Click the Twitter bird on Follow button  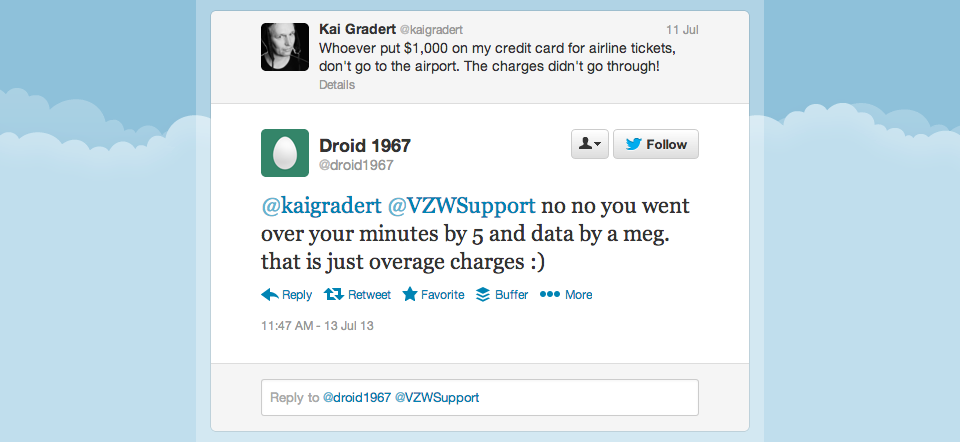tap(634, 144)
